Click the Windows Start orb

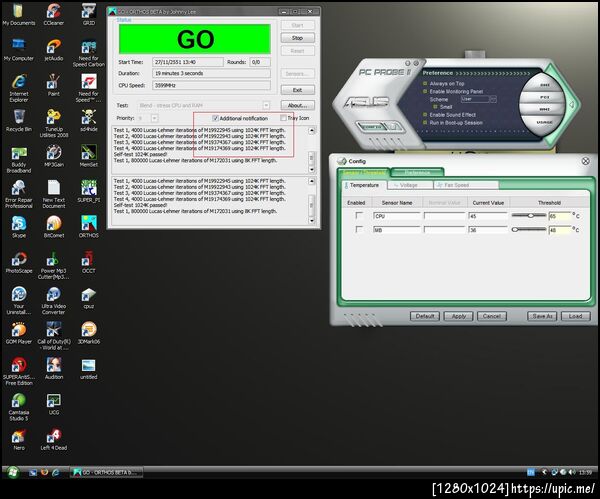(x=13, y=472)
